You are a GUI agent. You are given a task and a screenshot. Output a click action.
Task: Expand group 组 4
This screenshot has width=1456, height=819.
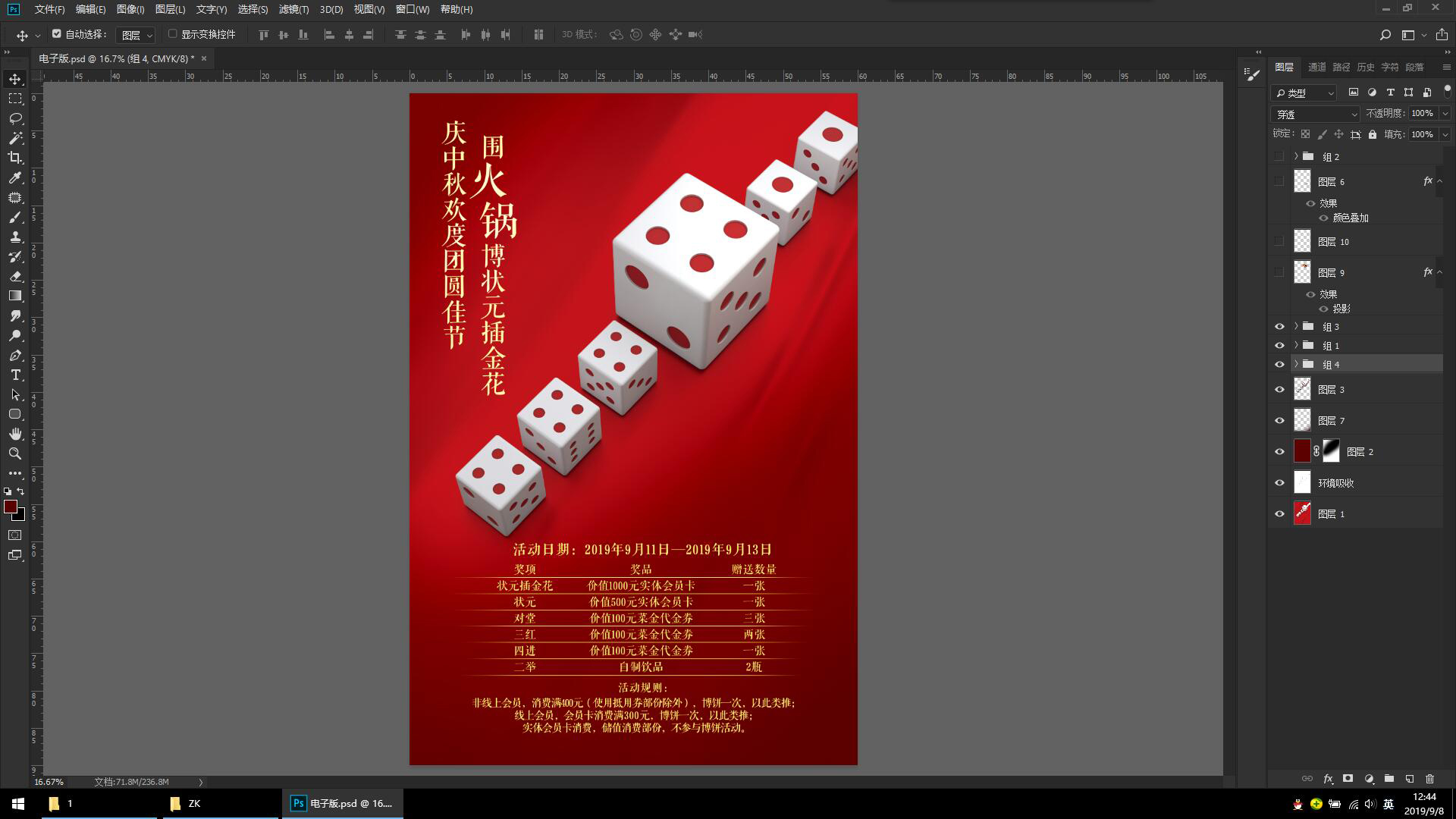(x=1296, y=364)
